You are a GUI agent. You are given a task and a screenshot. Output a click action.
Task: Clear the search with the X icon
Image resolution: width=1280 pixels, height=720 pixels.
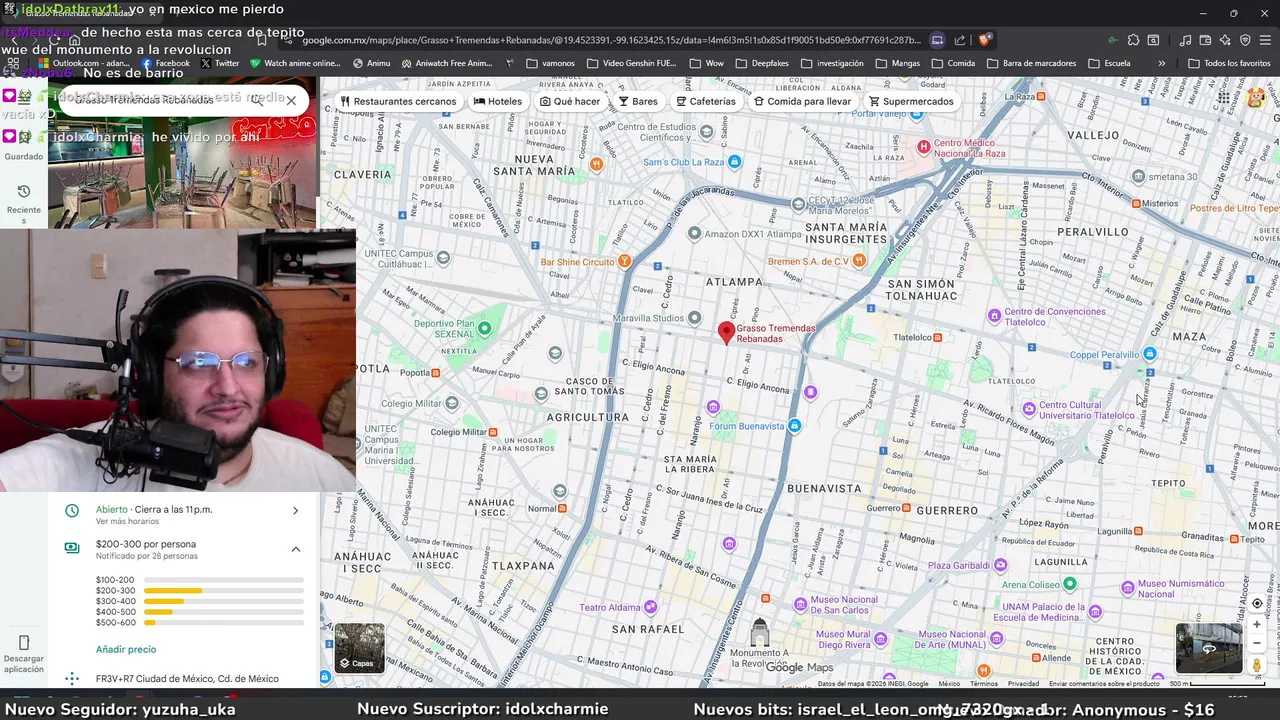pyautogui.click(x=291, y=100)
